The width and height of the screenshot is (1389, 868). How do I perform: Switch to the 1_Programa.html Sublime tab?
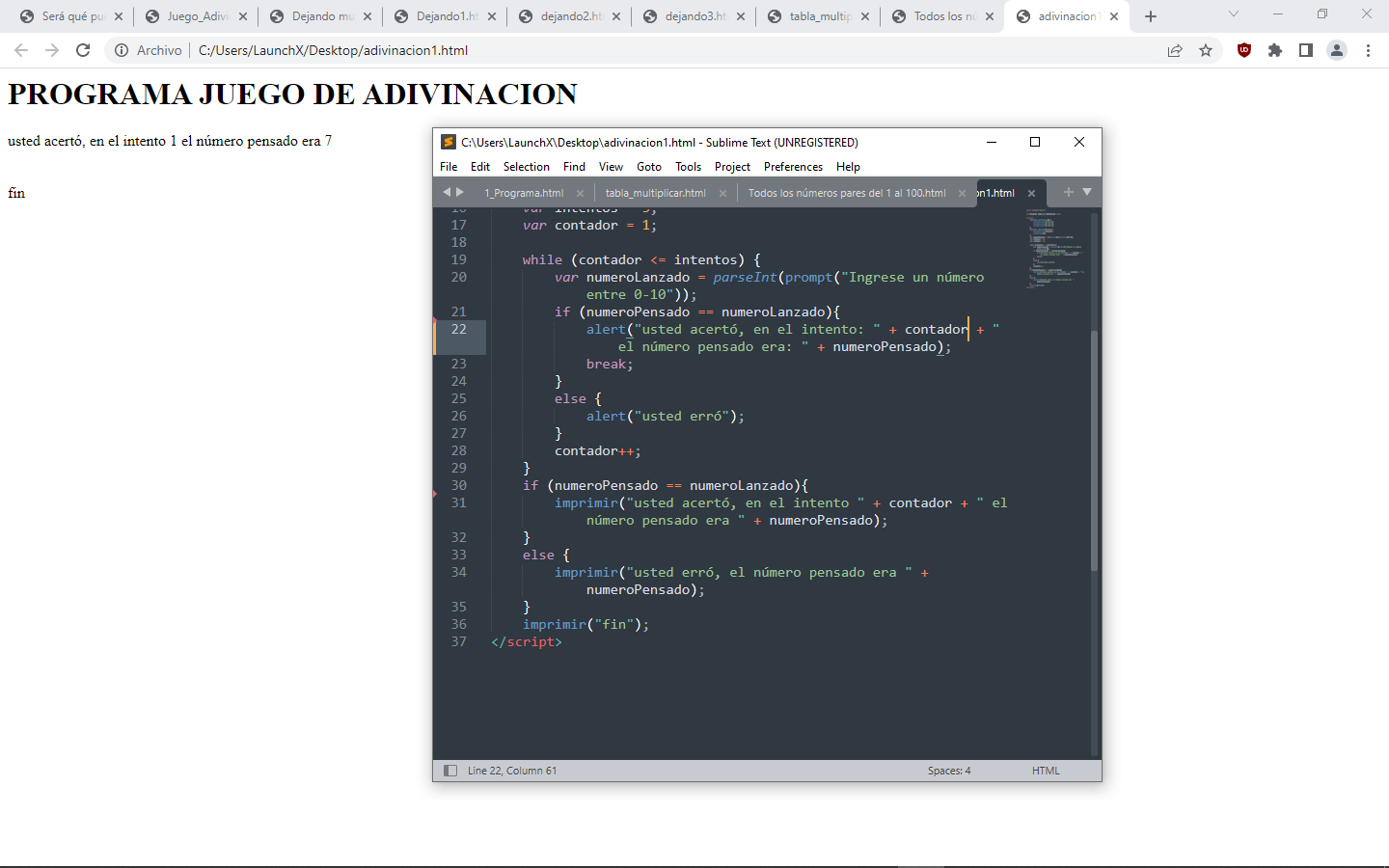524,193
